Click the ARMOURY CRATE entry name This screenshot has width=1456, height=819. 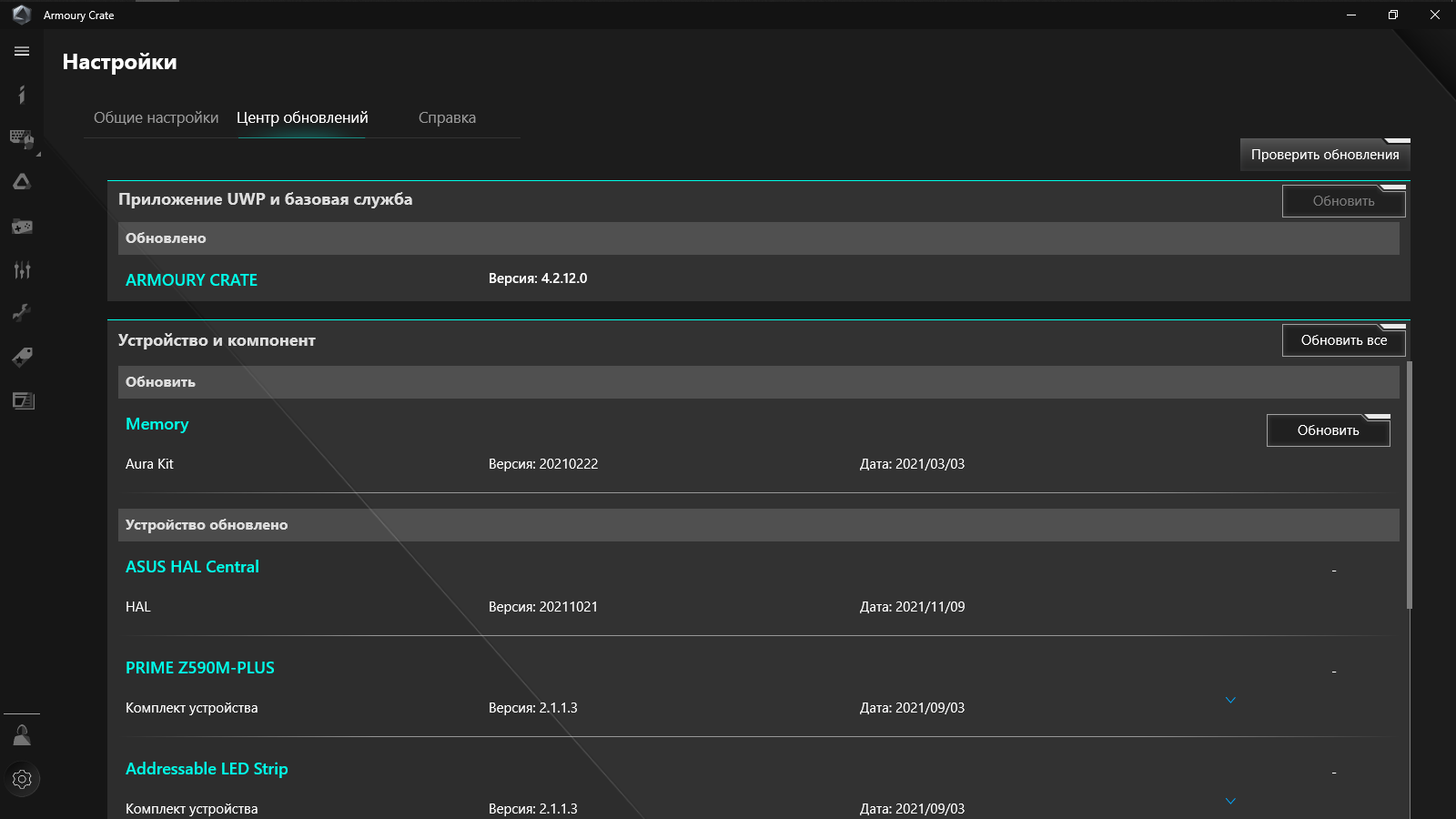point(191,280)
